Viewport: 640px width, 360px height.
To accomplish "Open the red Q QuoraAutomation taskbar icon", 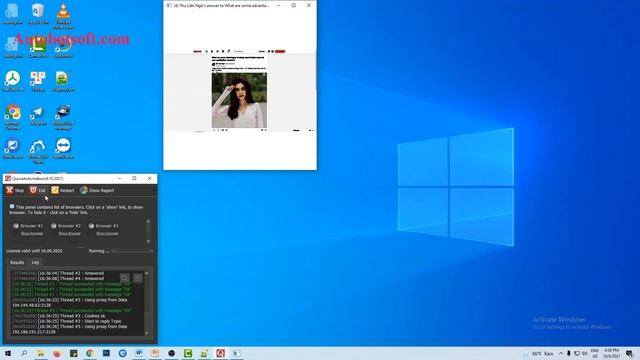I will tap(220, 353).
